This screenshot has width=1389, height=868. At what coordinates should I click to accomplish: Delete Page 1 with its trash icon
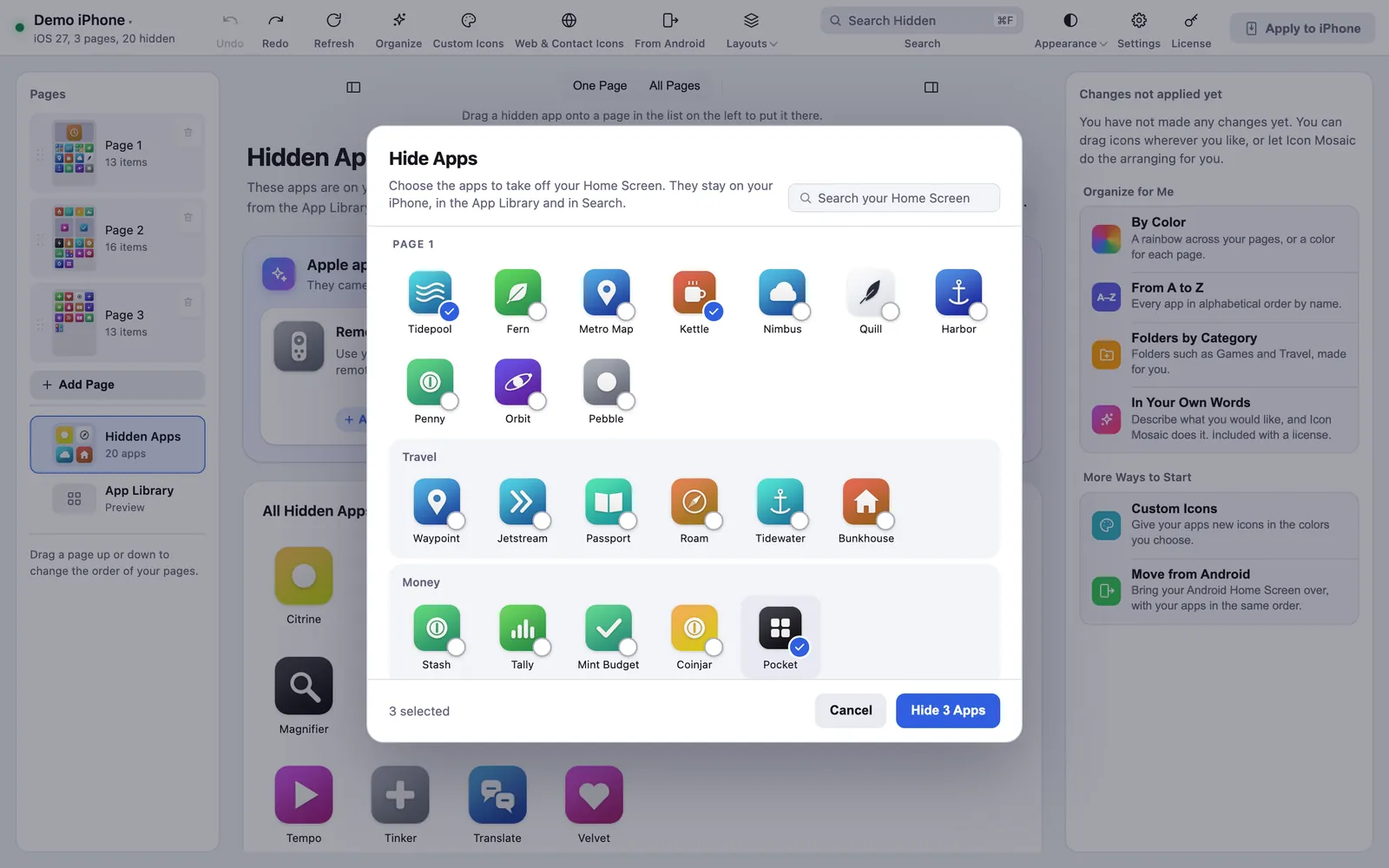(188, 133)
